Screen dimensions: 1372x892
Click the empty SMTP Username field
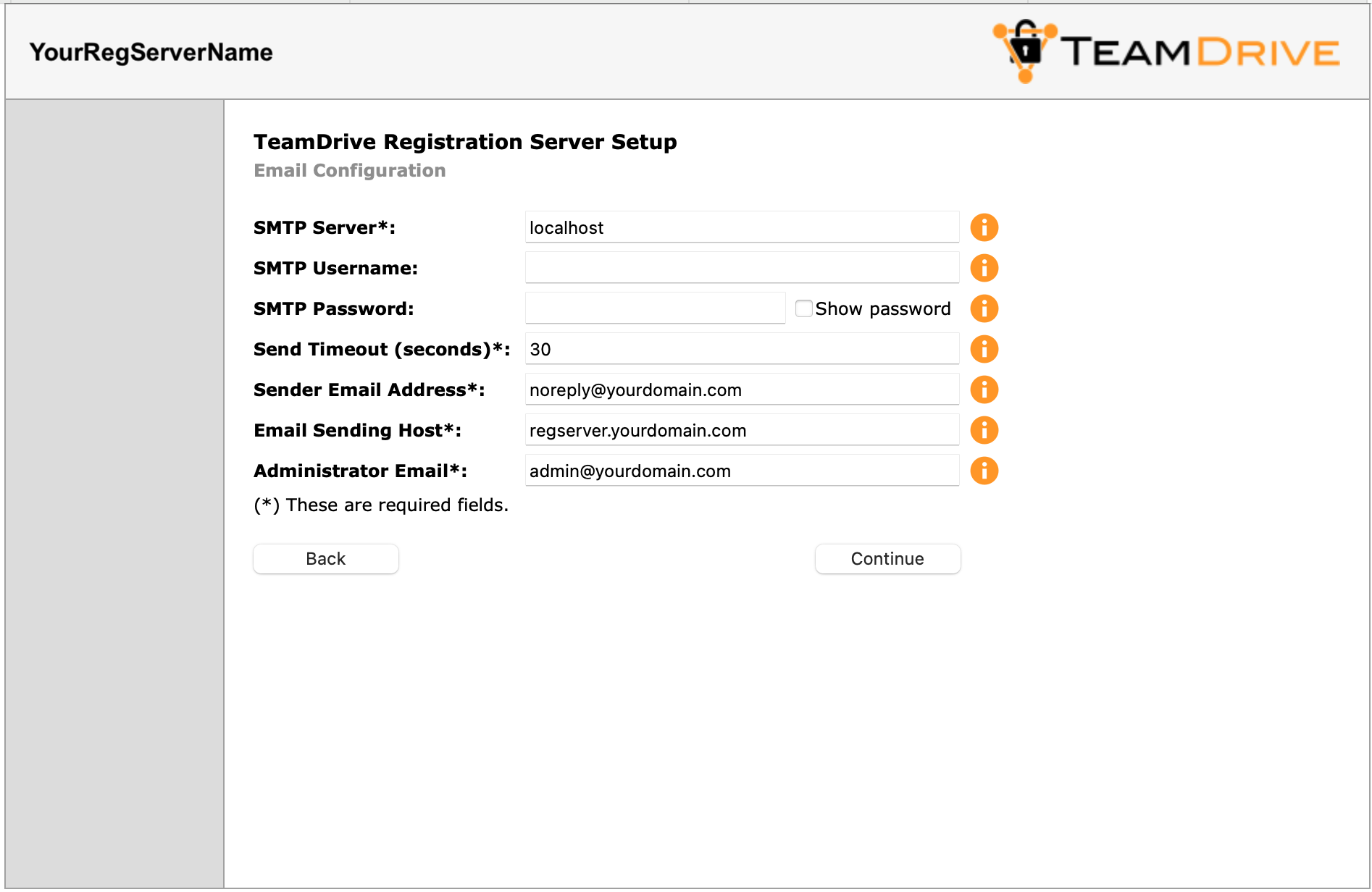pos(741,267)
